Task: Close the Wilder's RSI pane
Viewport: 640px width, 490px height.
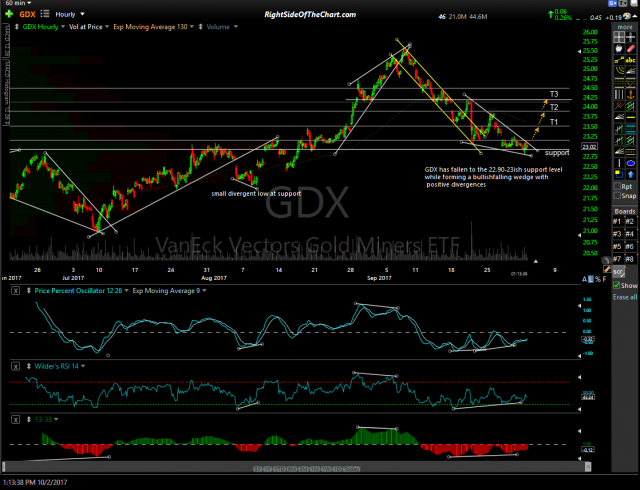Action: pos(15,366)
